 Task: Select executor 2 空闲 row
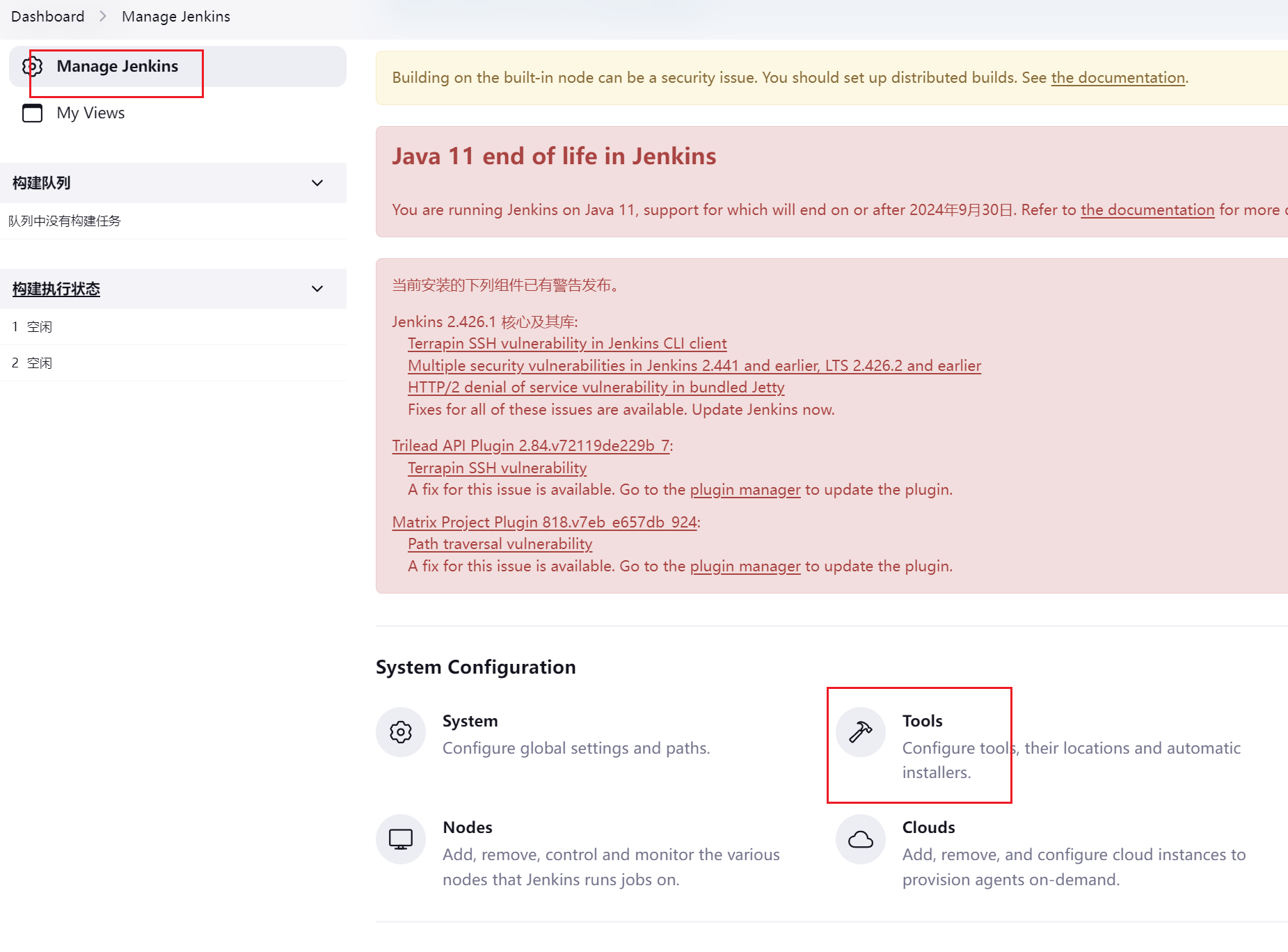point(173,363)
